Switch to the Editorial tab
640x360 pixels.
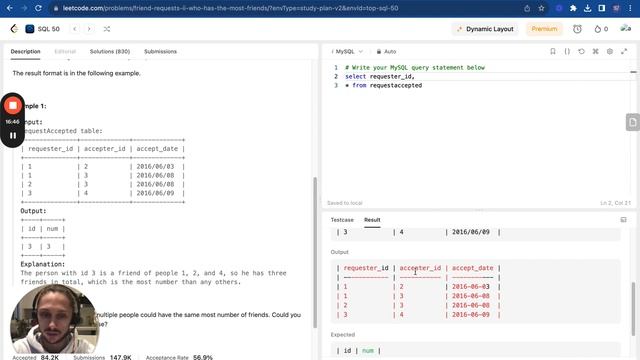(x=65, y=51)
